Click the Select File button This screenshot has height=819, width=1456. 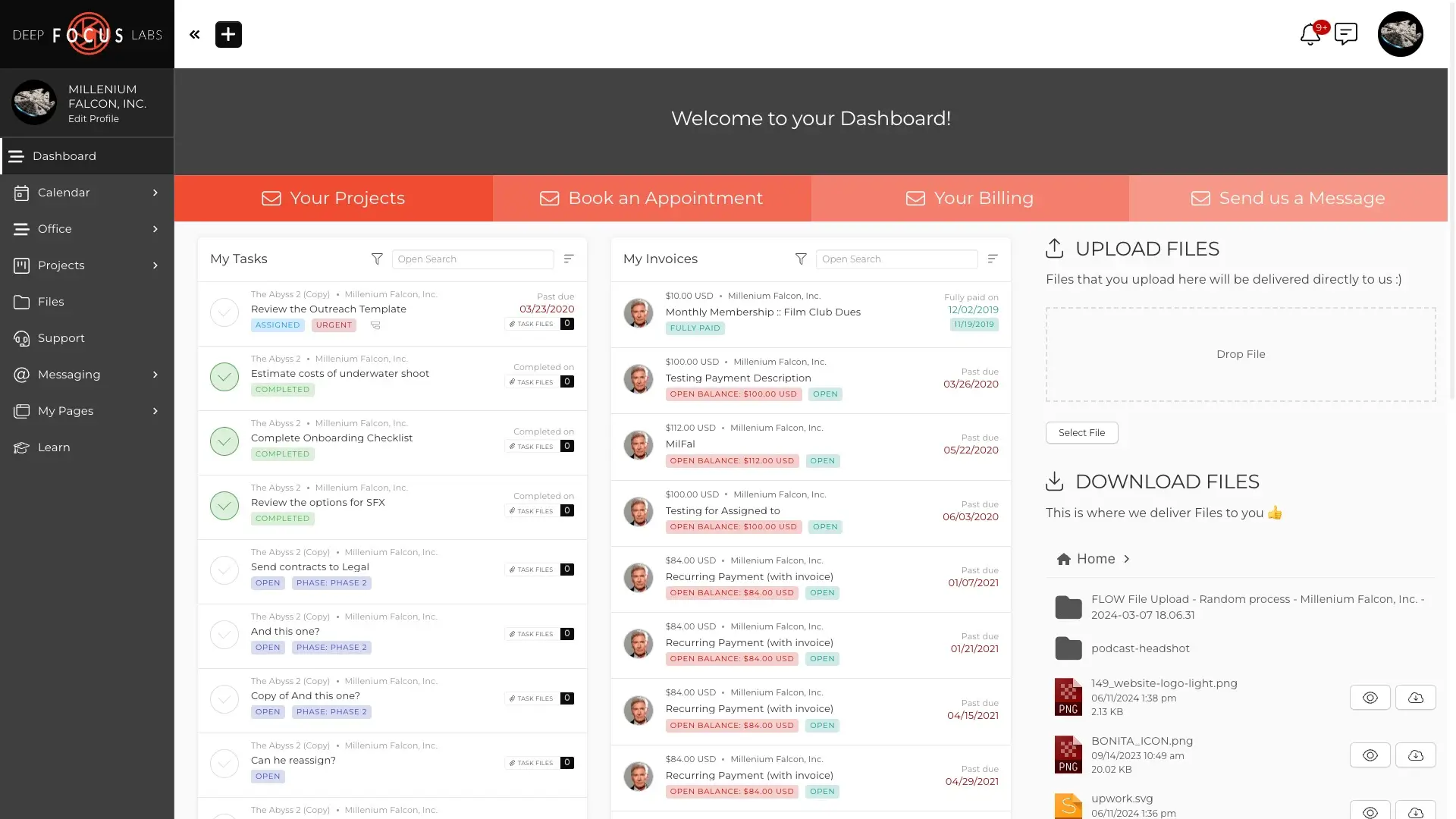pos(1081,432)
